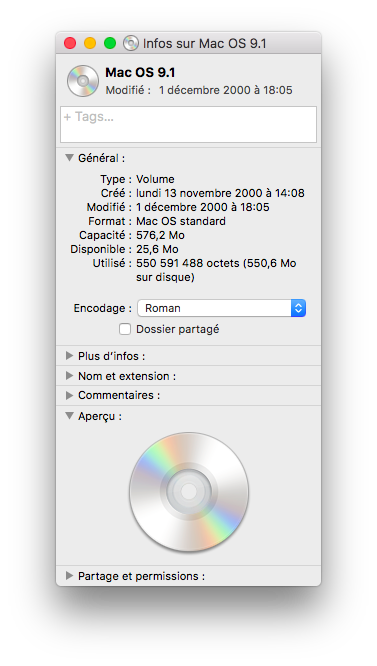Viewport: 377px width, 666px height.
Task: Collapse the Général section
Action: (x=69, y=158)
